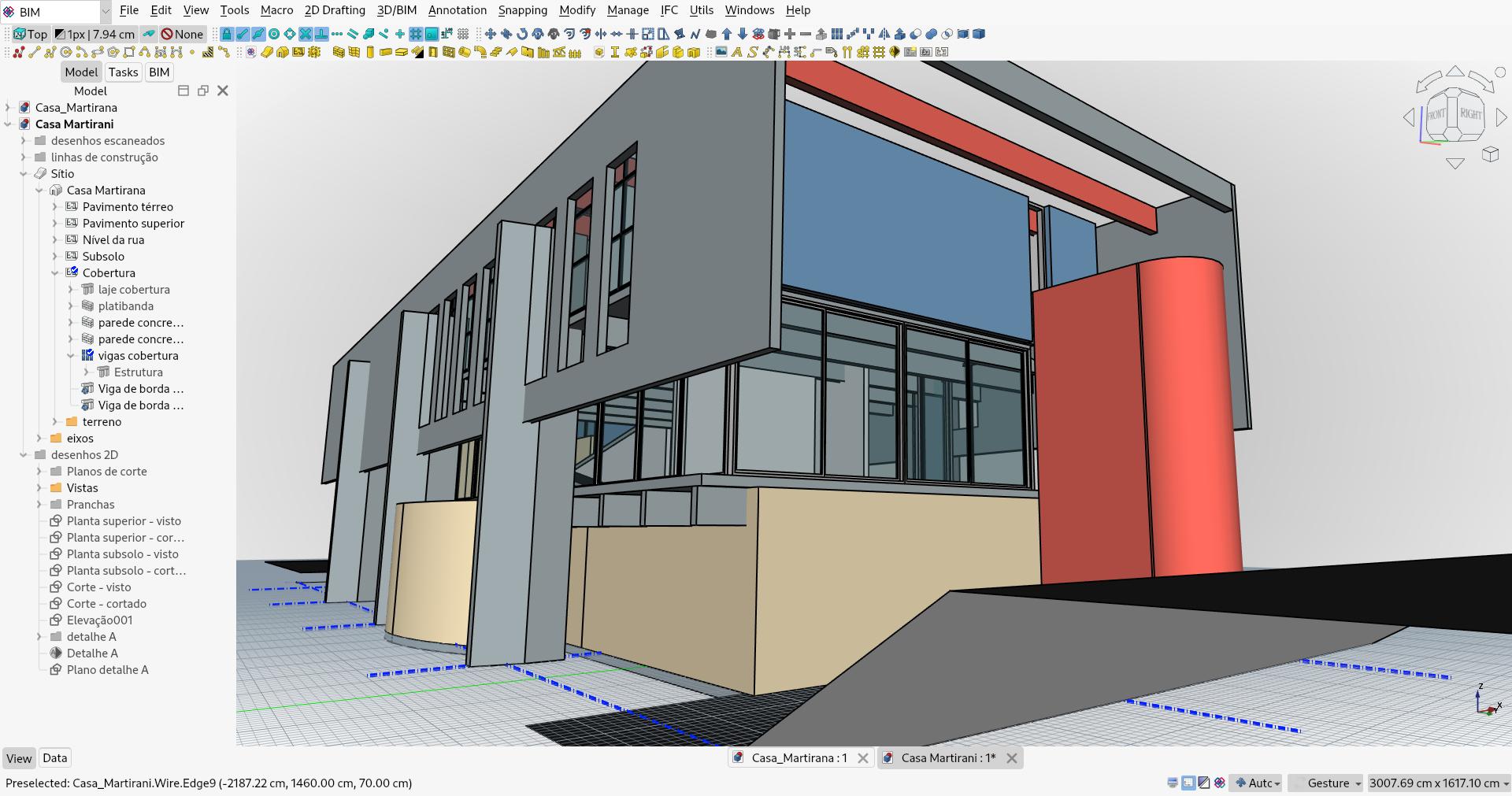Activate the Annotation Text tool

pyautogui.click(x=738, y=53)
